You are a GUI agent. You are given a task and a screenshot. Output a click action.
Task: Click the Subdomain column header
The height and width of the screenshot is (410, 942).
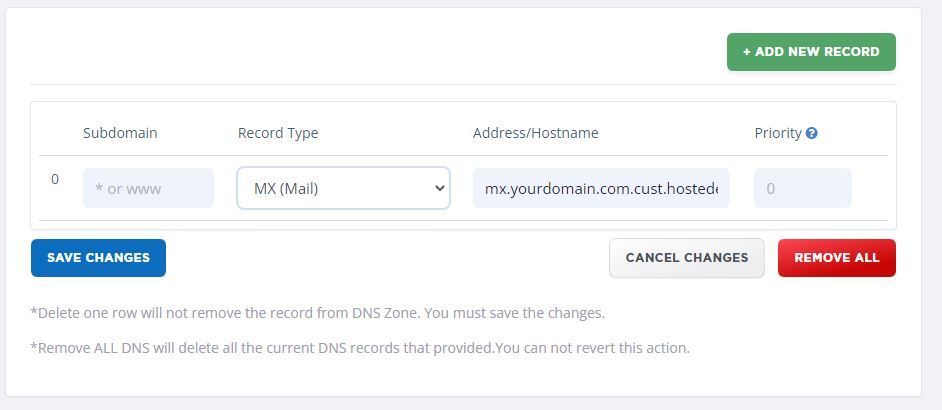point(120,133)
